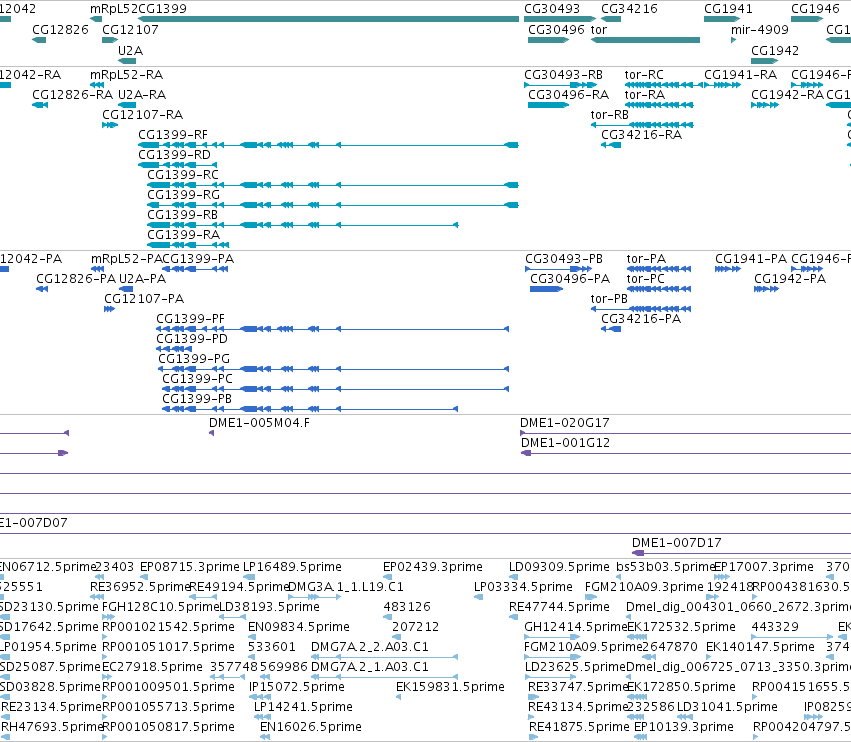
Task: Click the CG1399 gene label in top track
Action: point(162,9)
